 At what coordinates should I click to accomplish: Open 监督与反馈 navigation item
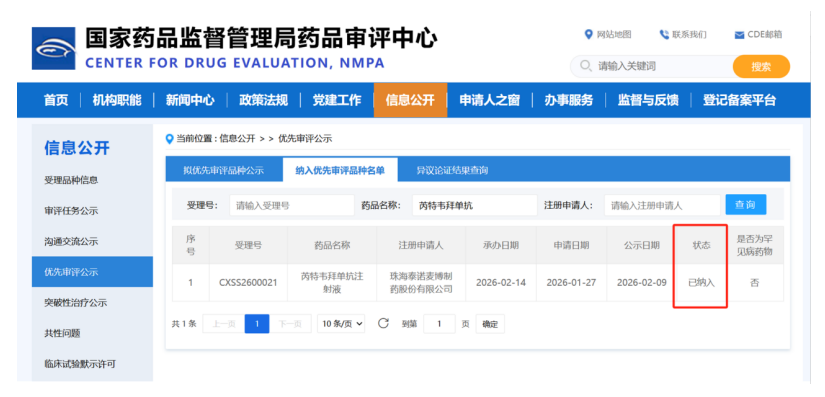coord(648,100)
